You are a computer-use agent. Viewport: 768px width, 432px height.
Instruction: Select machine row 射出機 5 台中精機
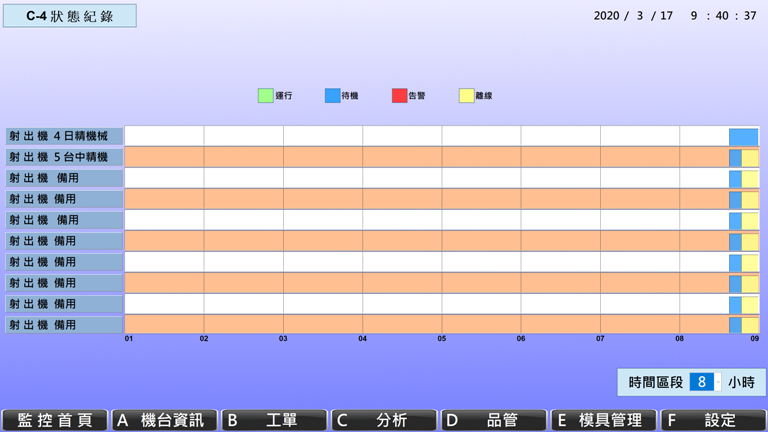coord(64,157)
